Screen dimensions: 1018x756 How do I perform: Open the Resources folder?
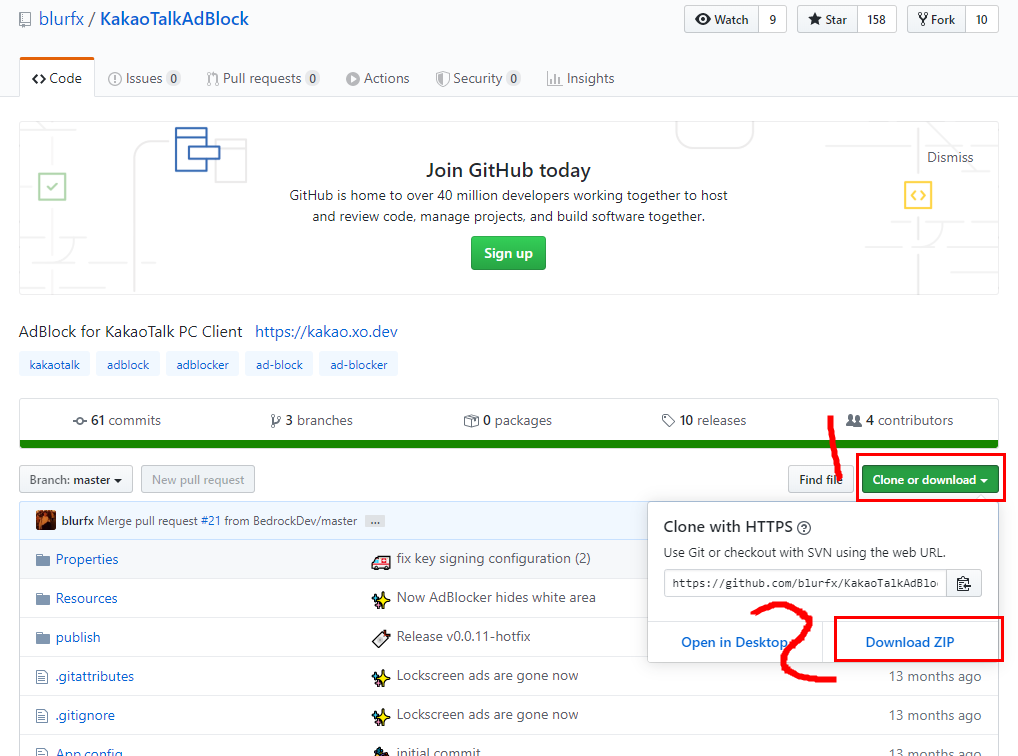[x=86, y=598]
